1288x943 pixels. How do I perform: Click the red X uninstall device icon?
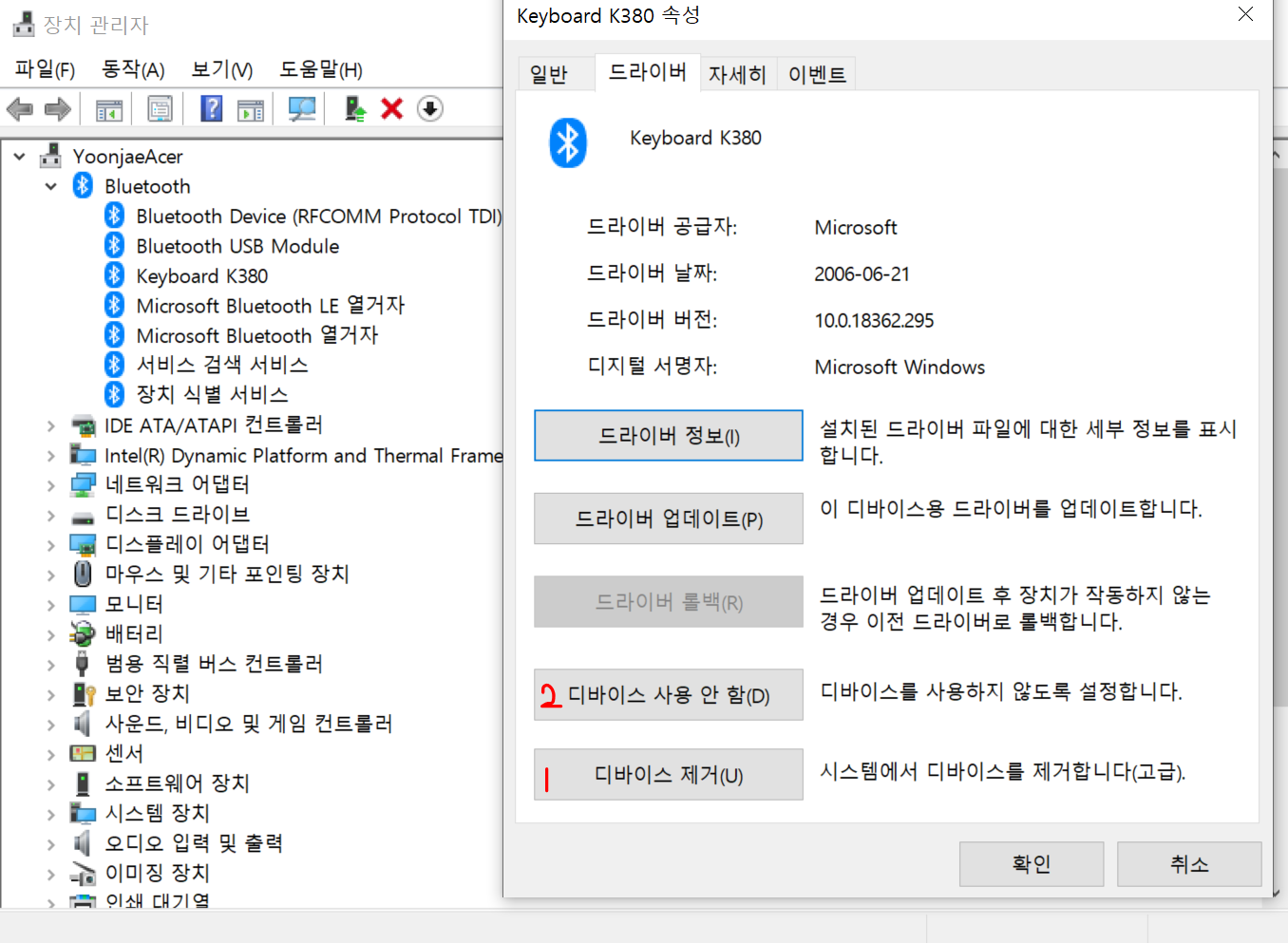click(x=392, y=109)
